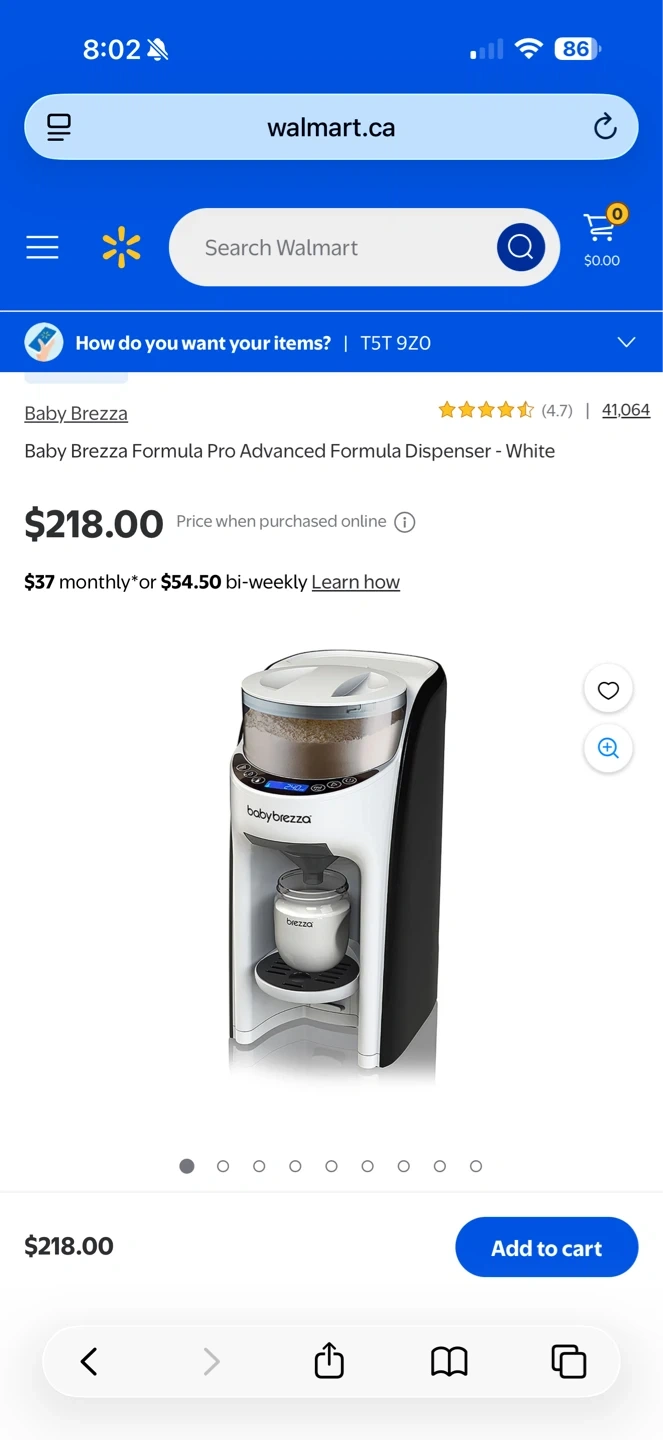
Task: Open price info circle icon
Action: (x=405, y=522)
